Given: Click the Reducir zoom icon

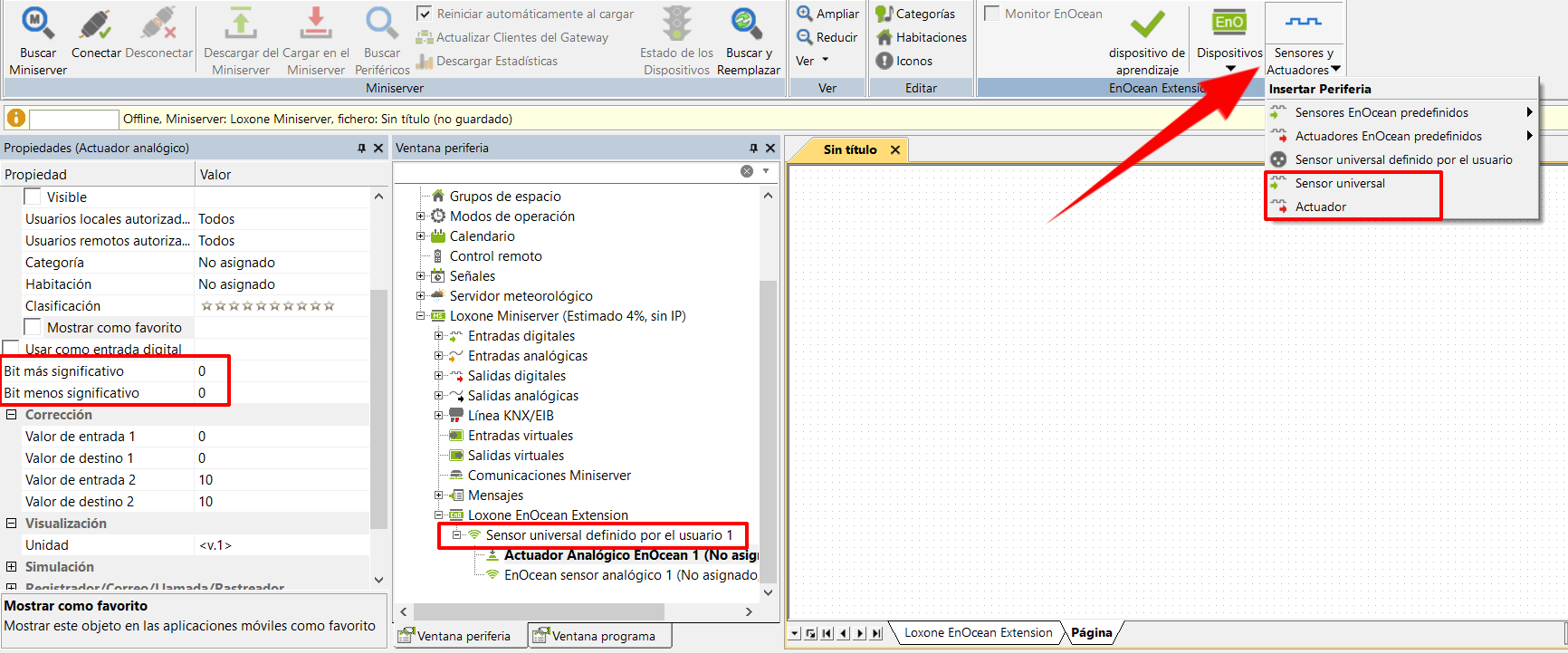Looking at the screenshot, I should [x=805, y=37].
